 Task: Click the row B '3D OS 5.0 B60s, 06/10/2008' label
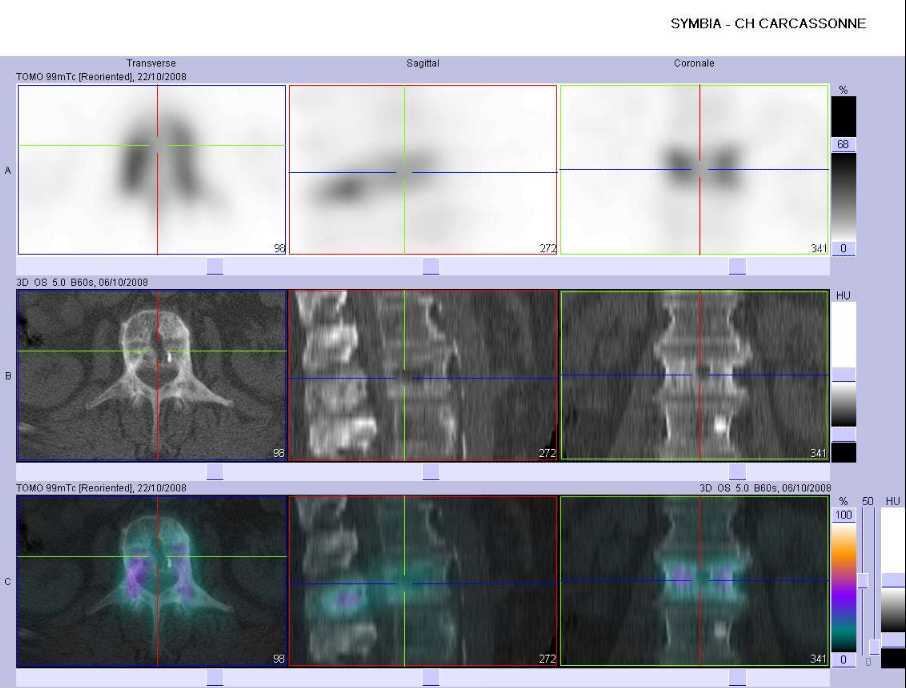pos(82,282)
